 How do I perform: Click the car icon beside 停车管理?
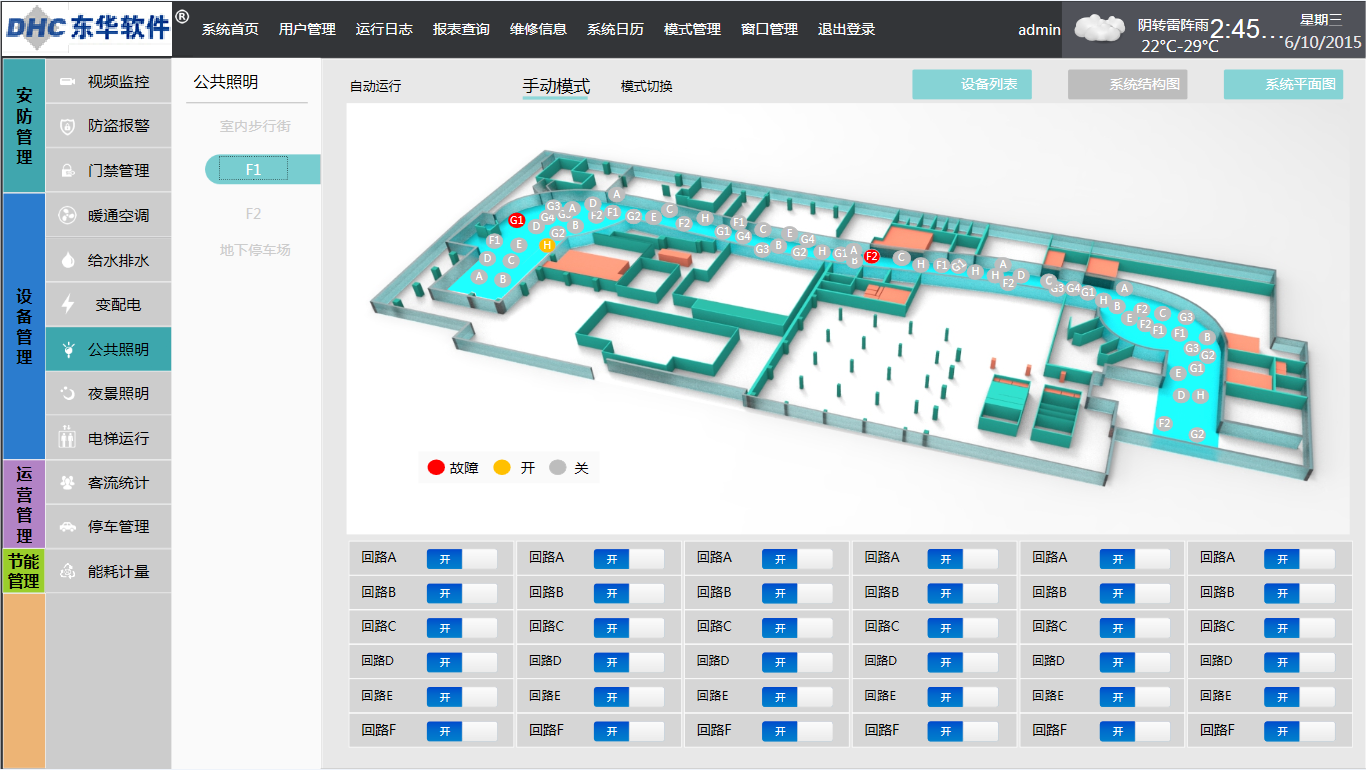[67, 527]
